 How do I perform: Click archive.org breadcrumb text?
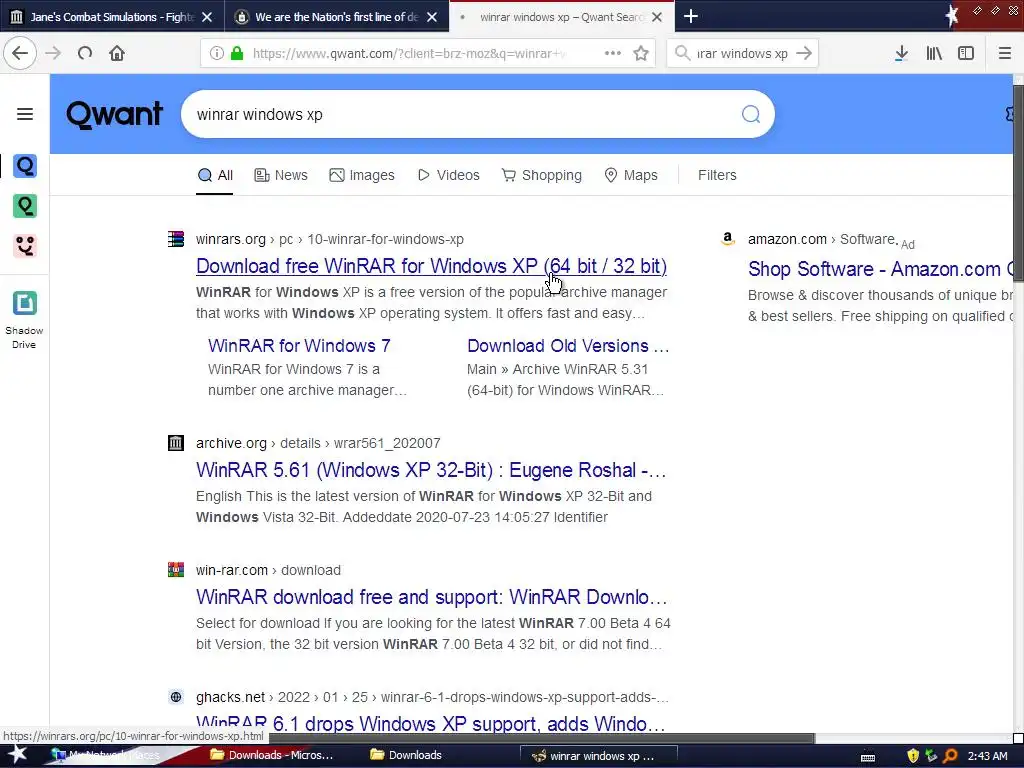[x=318, y=443]
